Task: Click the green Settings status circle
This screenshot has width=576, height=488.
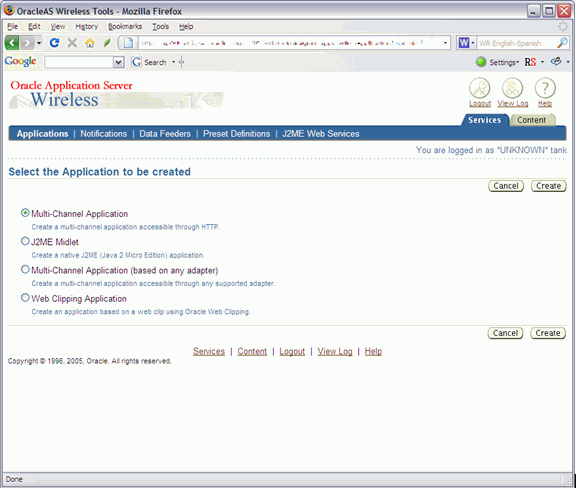Action: tap(481, 62)
